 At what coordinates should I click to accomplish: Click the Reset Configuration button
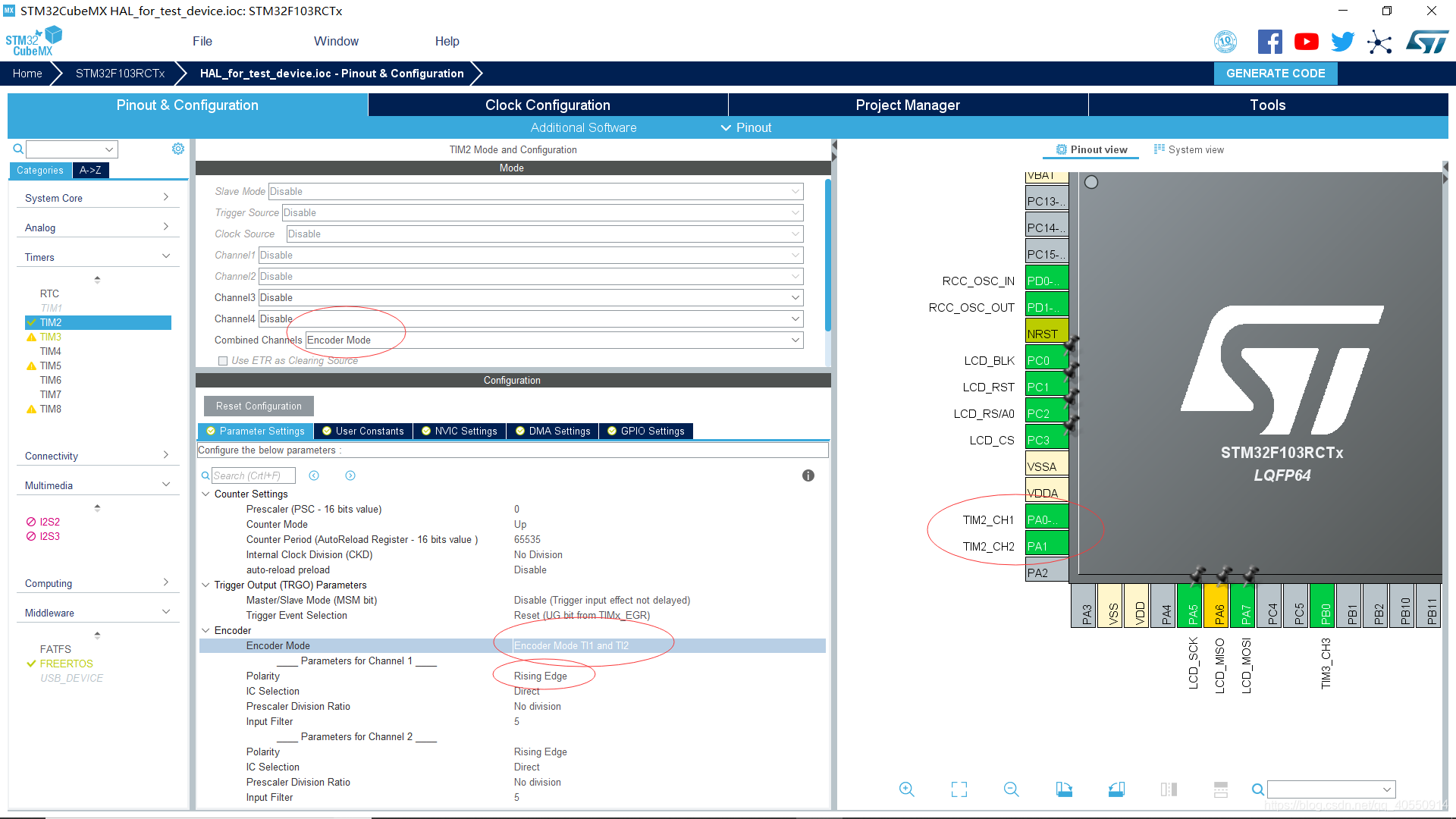[259, 406]
